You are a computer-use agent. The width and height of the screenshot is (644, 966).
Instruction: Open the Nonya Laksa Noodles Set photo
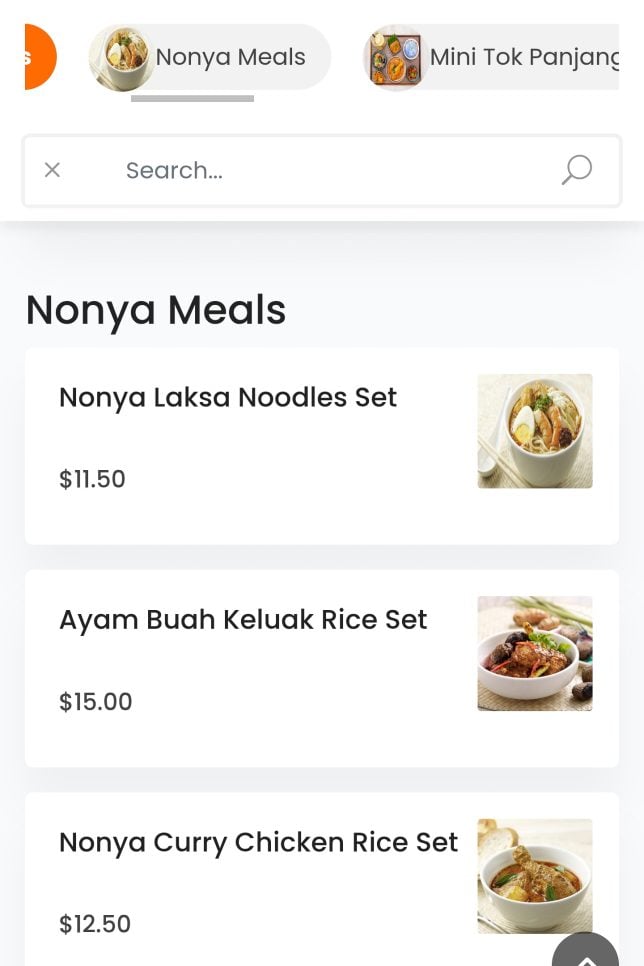tap(535, 431)
